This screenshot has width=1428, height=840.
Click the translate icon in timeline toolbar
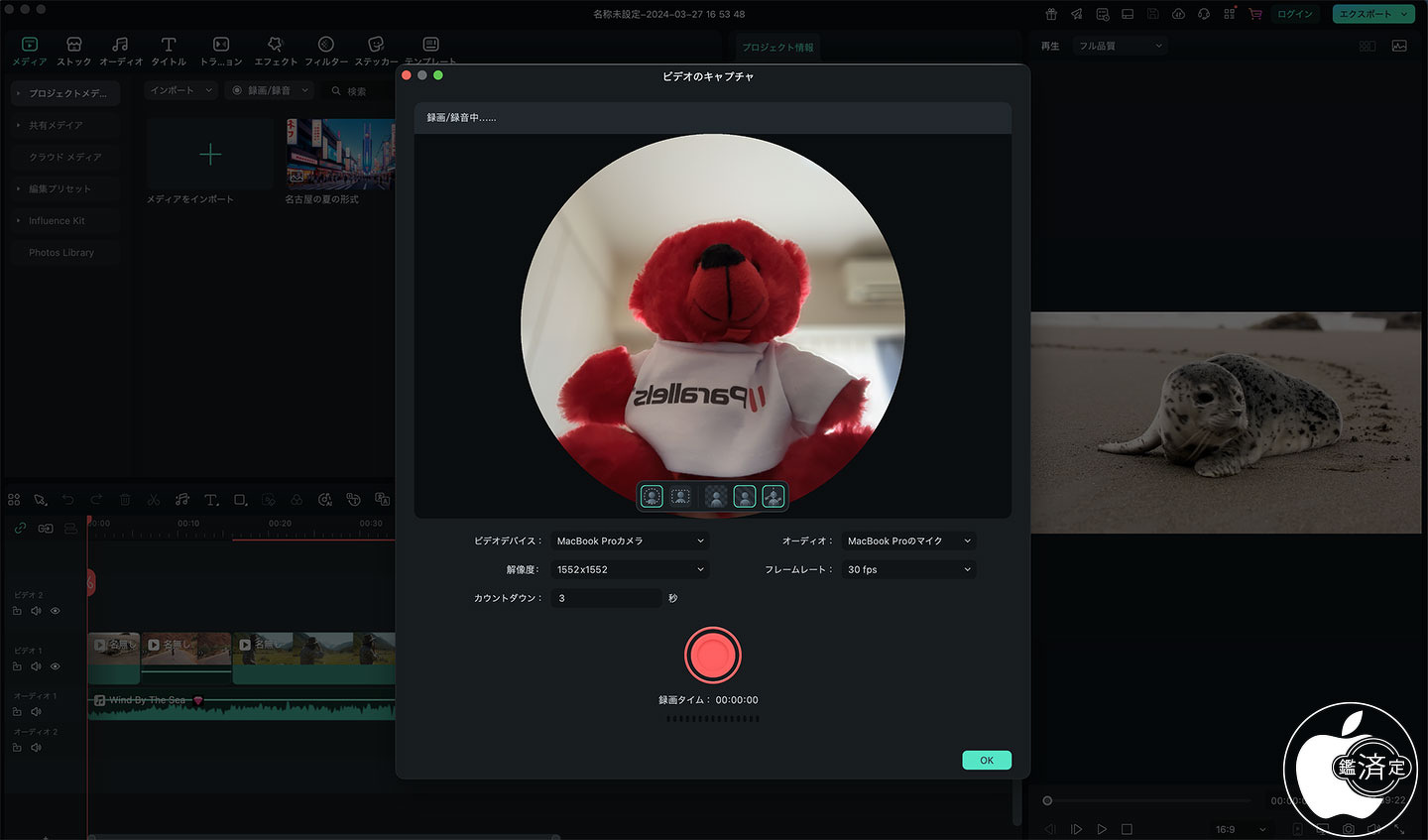coord(382,500)
